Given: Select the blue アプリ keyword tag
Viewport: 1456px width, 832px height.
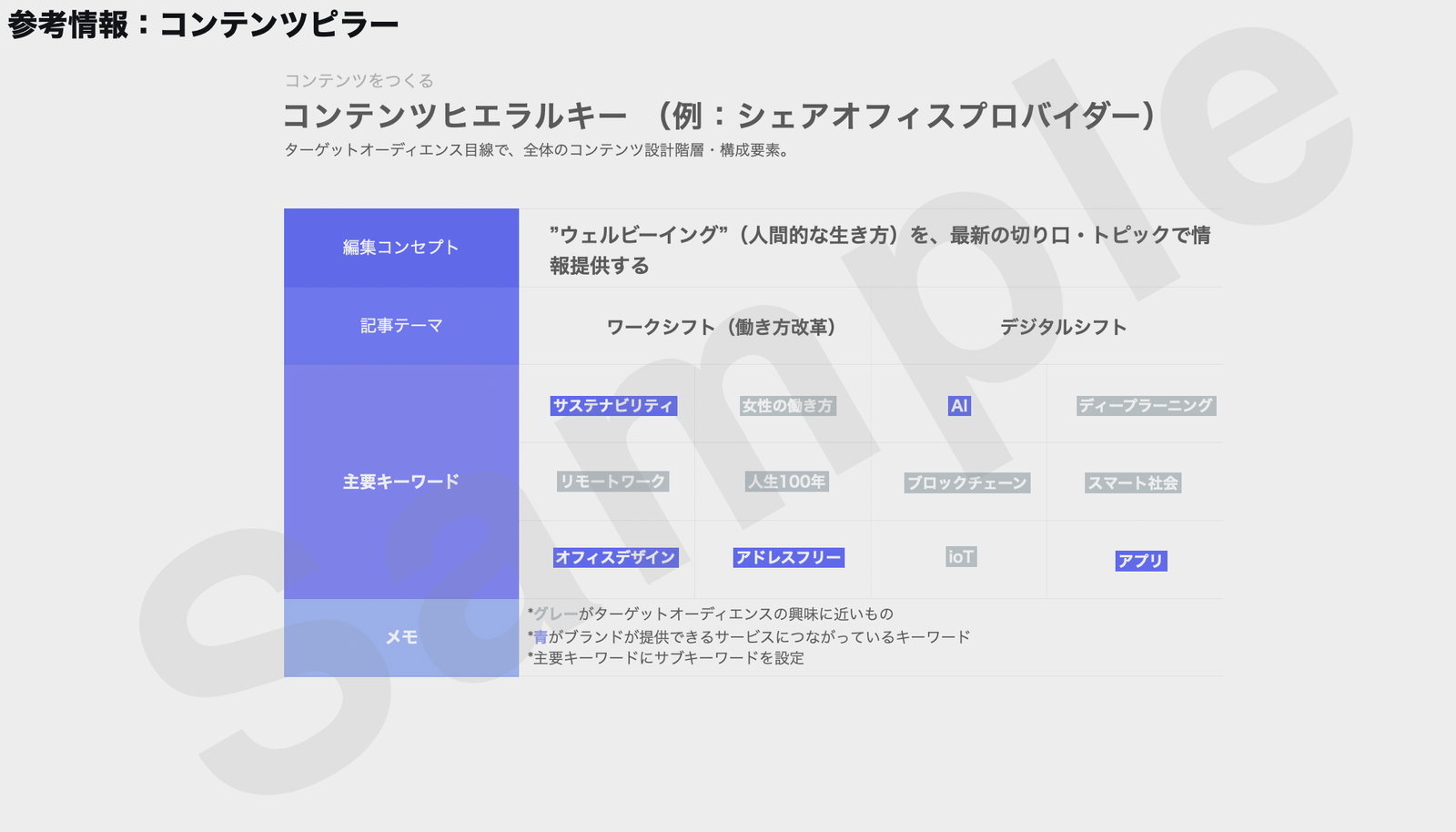Looking at the screenshot, I should coord(1140,561).
